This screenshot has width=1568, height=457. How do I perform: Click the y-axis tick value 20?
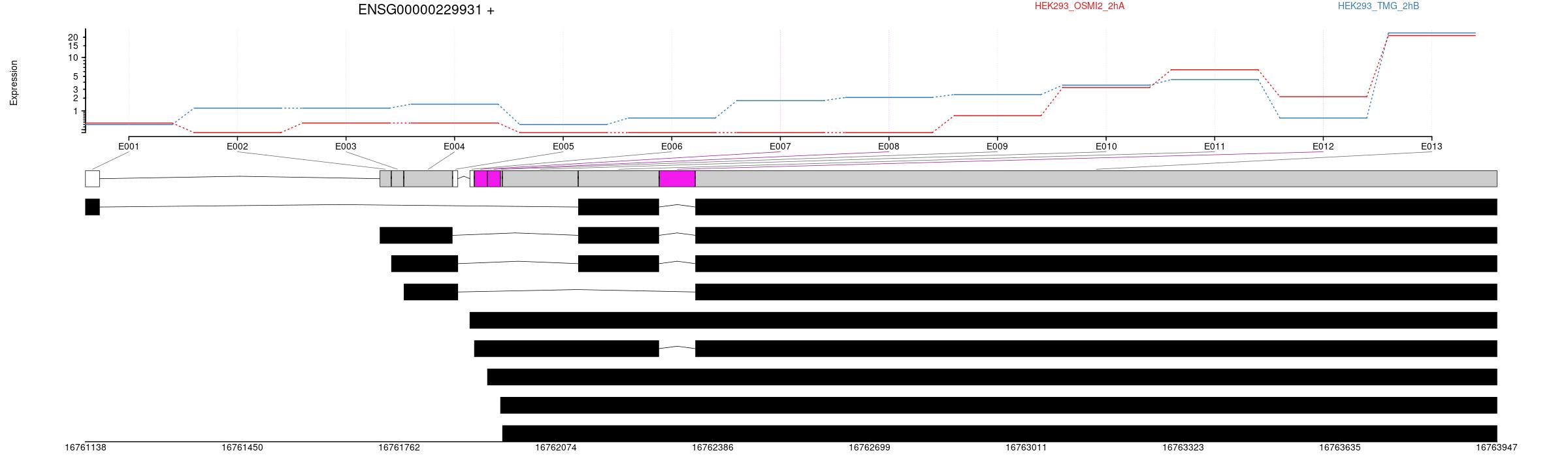pos(73,37)
